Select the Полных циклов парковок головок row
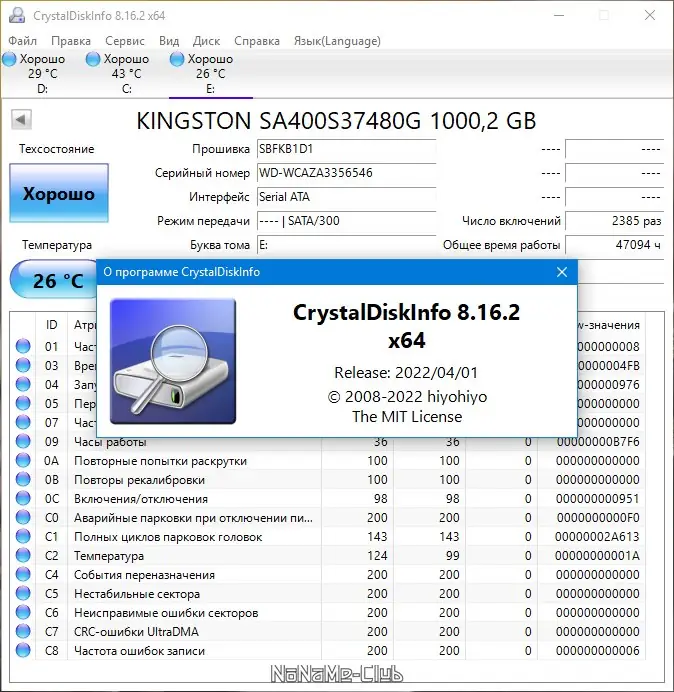674x692 pixels. (328, 536)
